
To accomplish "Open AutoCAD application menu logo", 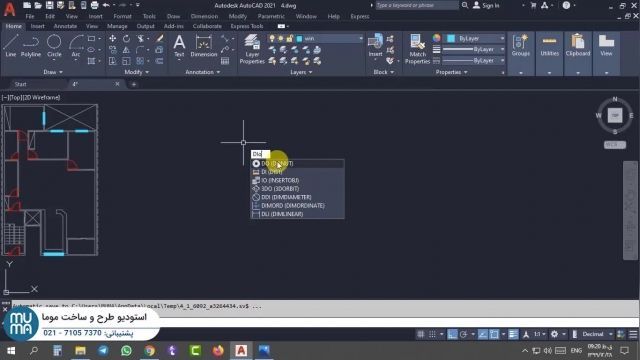I will 9,8.
